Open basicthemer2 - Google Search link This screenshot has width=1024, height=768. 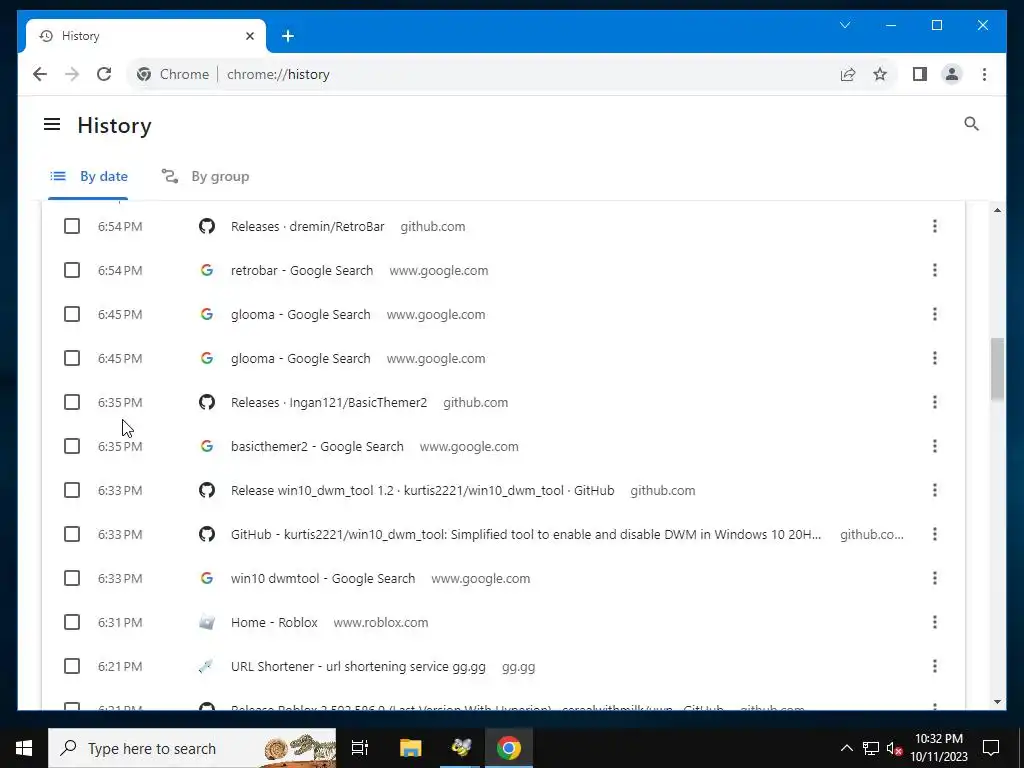click(x=317, y=447)
